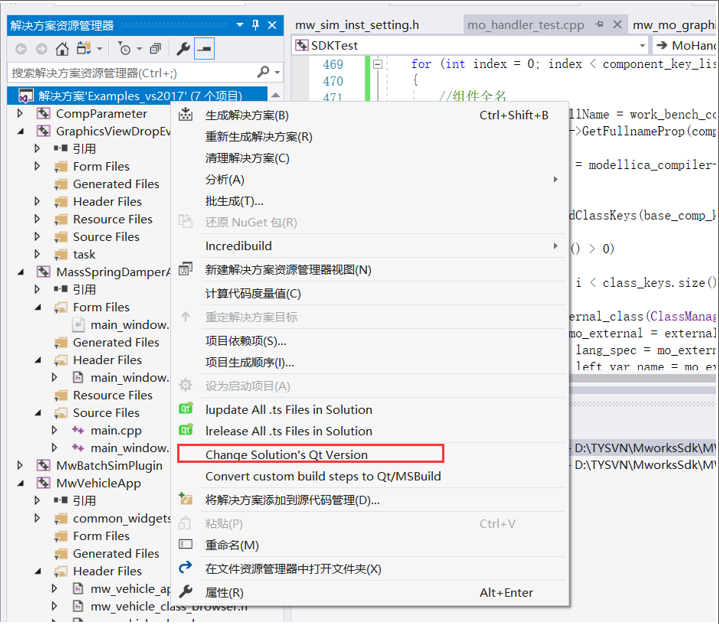Choose 清理解决方案(C) menu entry
This screenshot has height=624, width=719.
click(371, 158)
